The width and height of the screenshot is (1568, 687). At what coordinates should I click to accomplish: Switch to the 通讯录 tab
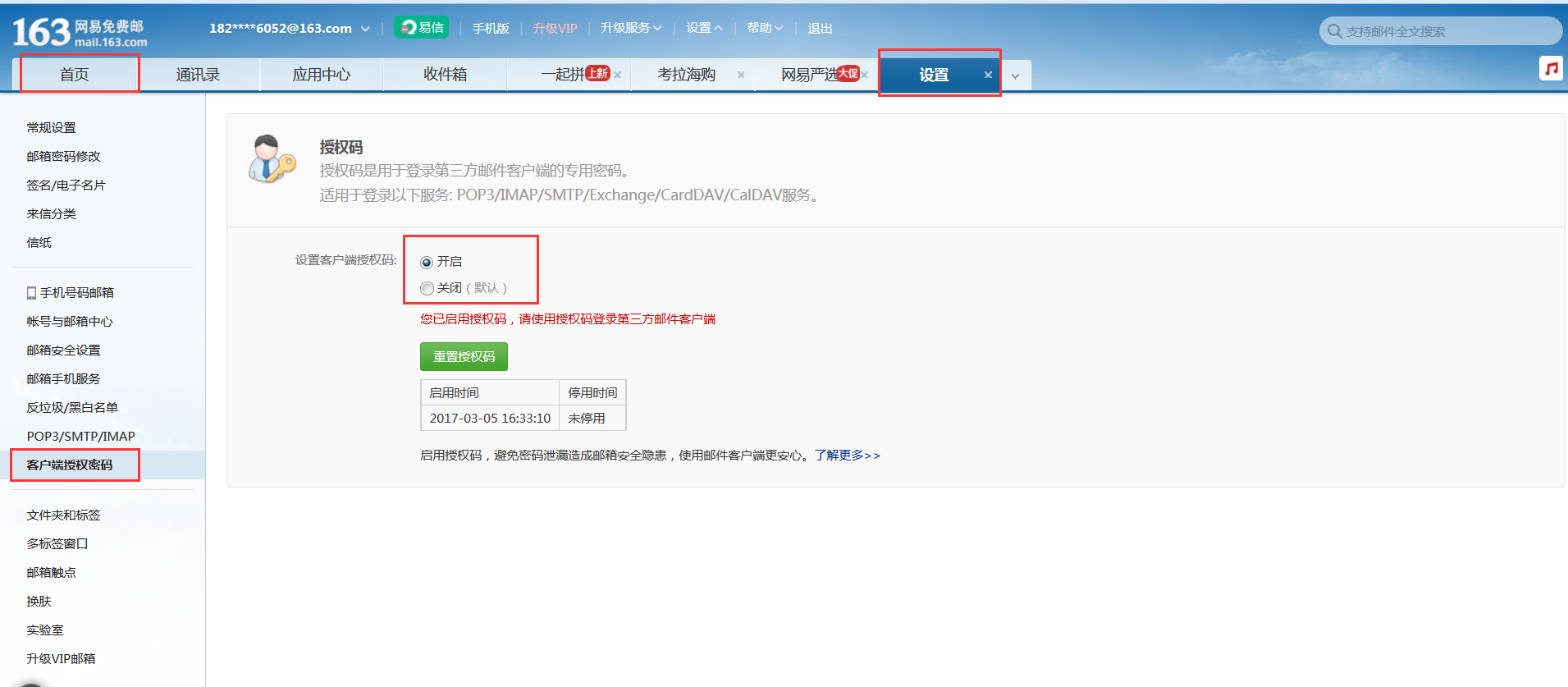(x=198, y=75)
